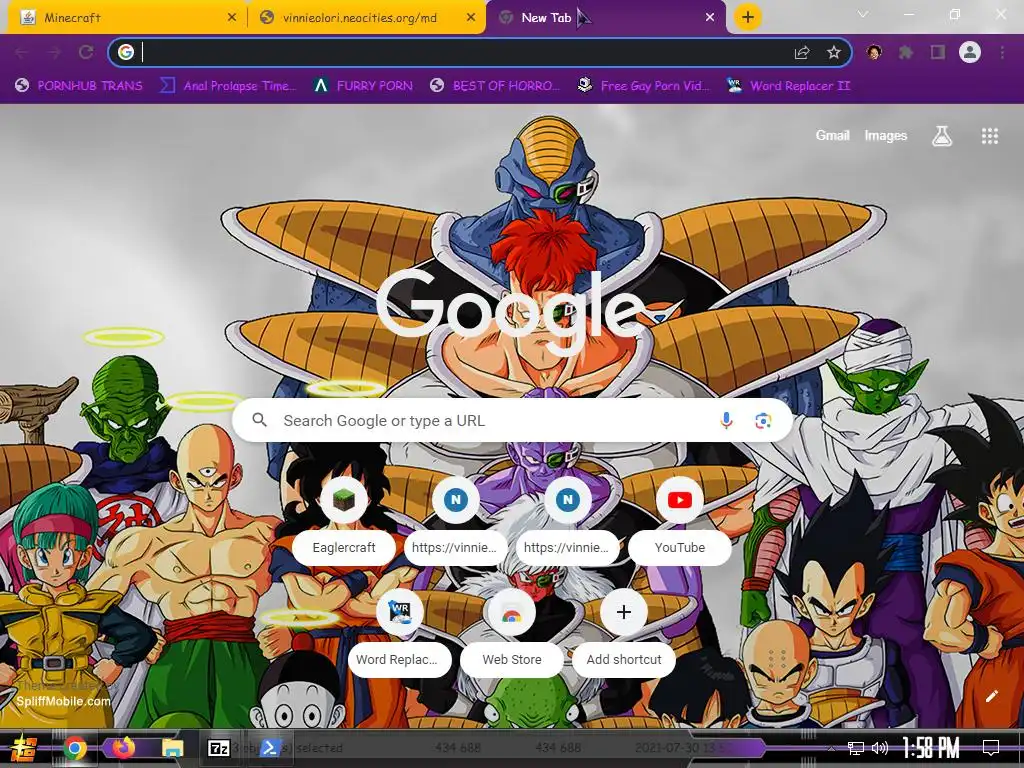Open the Images link
1024x768 pixels.
pyautogui.click(x=886, y=135)
